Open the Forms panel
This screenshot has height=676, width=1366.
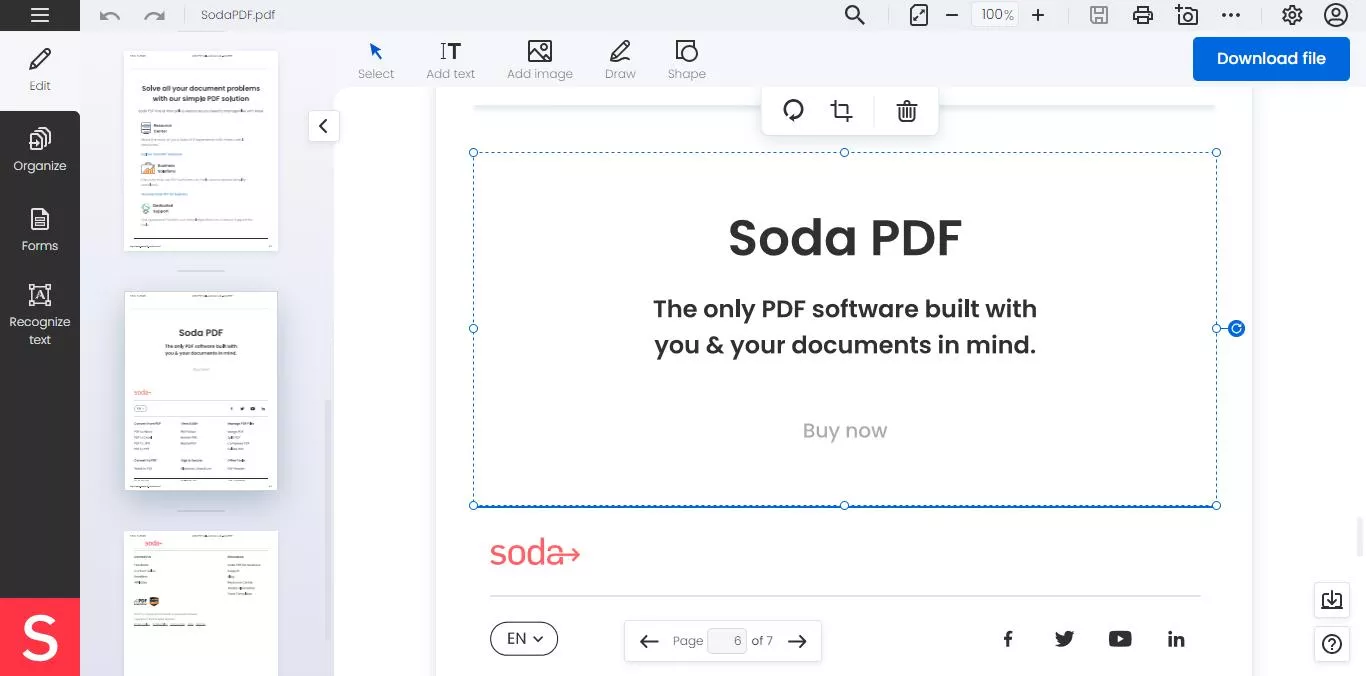pos(40,229)
